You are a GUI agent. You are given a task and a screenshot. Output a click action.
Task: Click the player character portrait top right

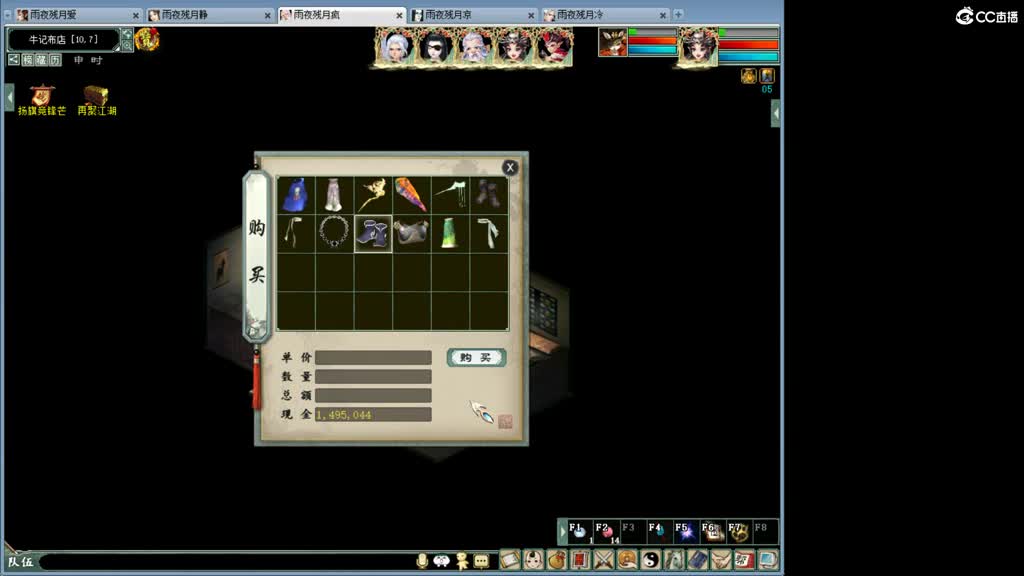click(697, 46)
